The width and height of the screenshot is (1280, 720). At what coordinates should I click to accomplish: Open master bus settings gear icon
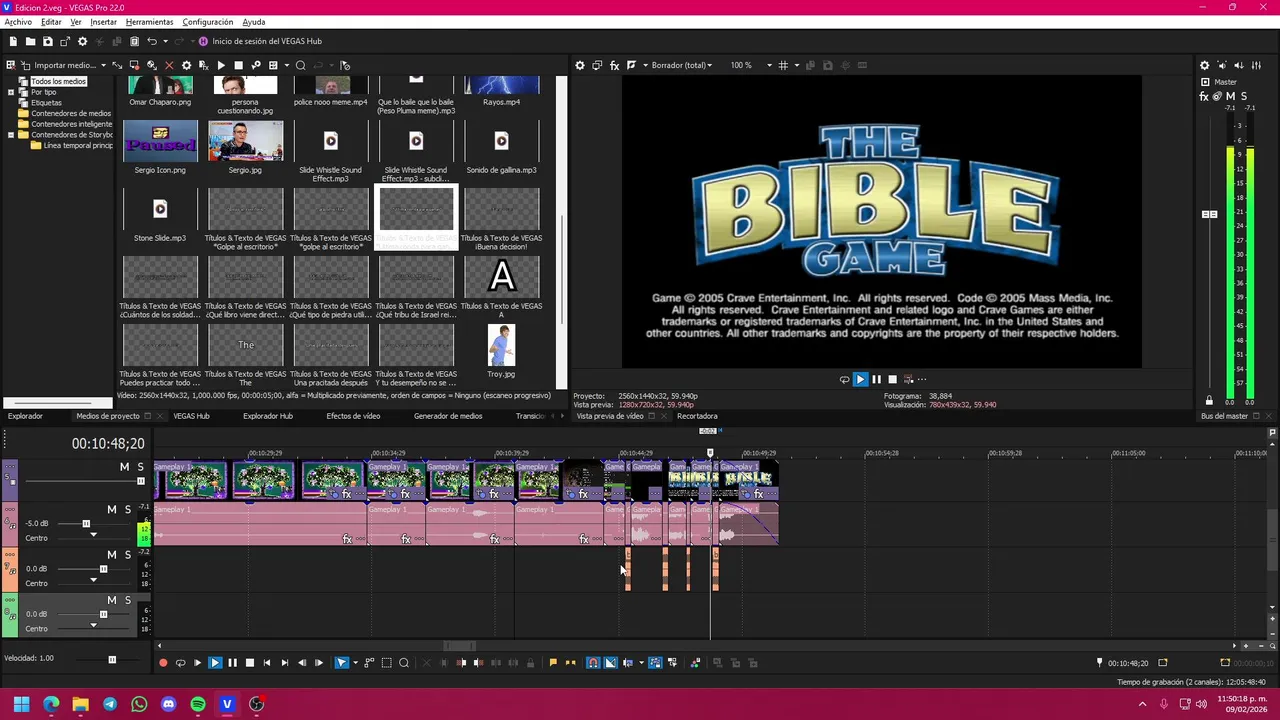tap(1204, 65)
